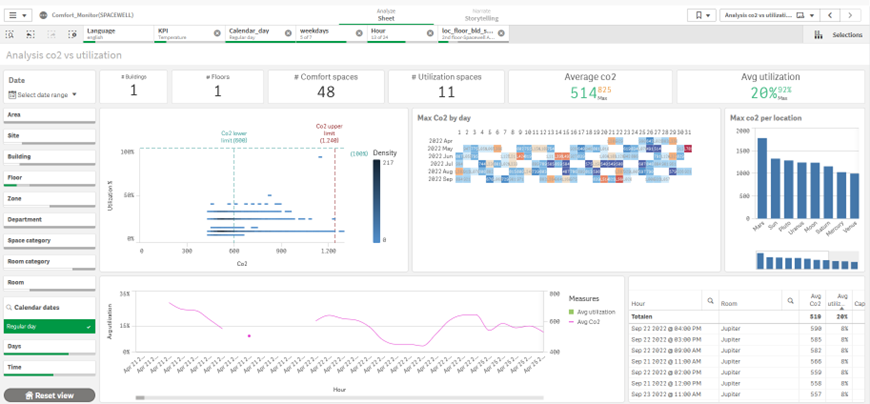Open smart search in selections bar
The height and width of the screenshot is (404, 870).
[x=10, y=34]
